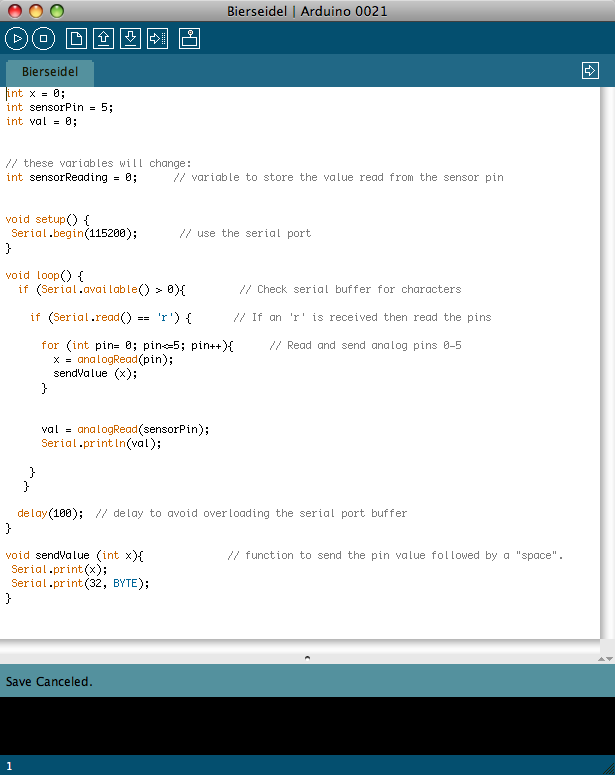The image size is (615, 775).
Task: Click the Verify/Compile play button
Action: coord(16,39)
